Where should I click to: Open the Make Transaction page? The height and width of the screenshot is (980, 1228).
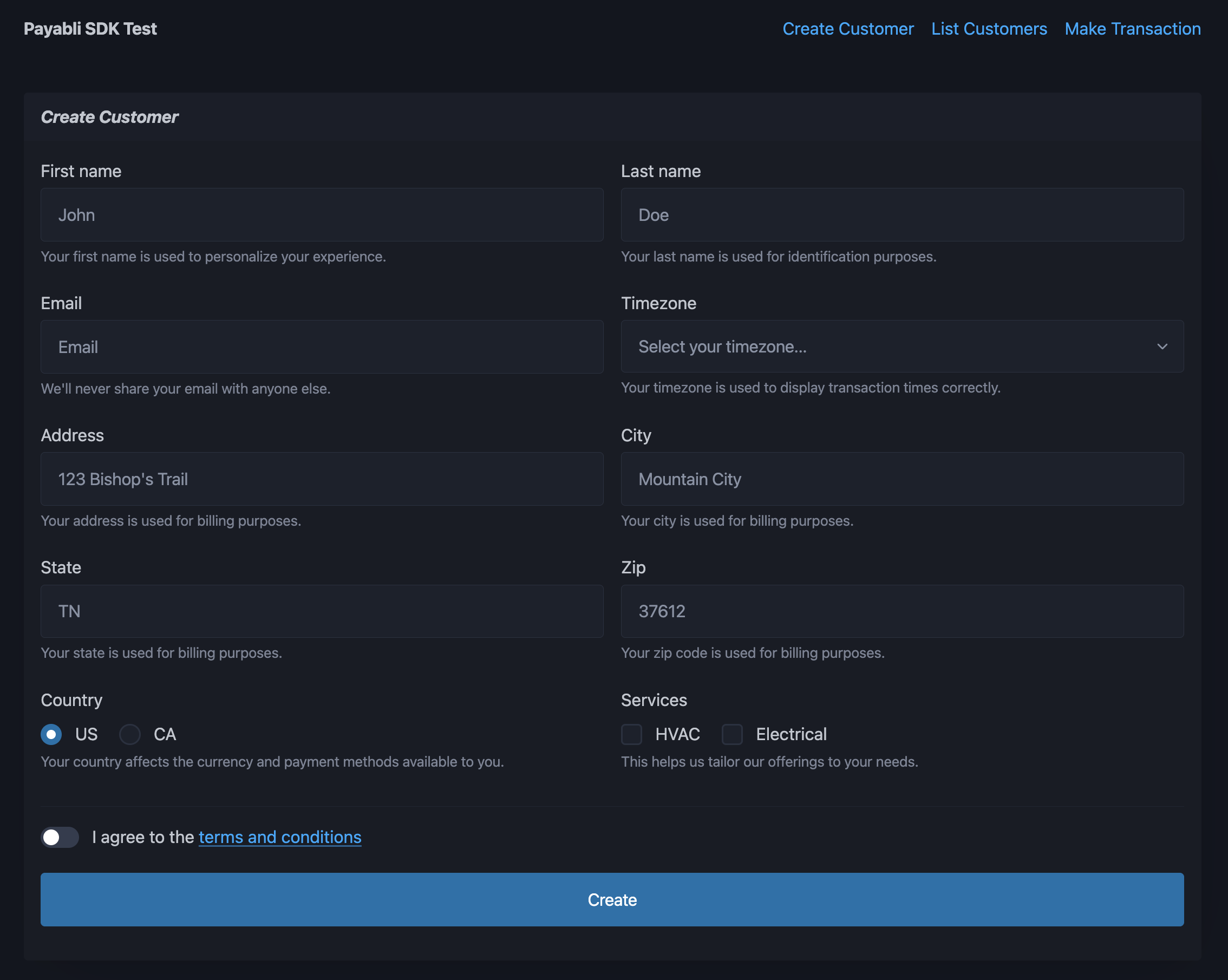(x=1132, y=29)
